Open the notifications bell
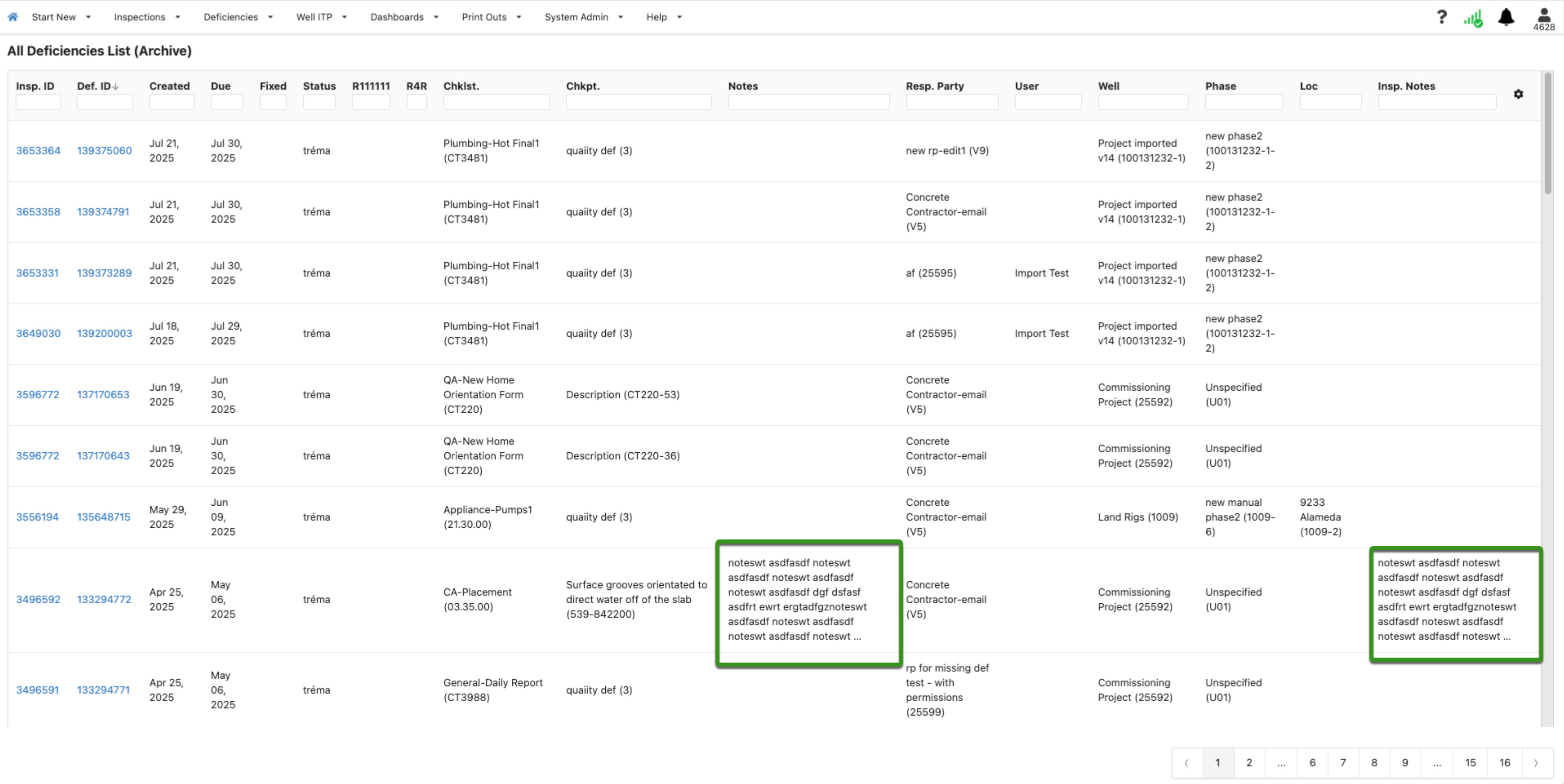 1506,17
